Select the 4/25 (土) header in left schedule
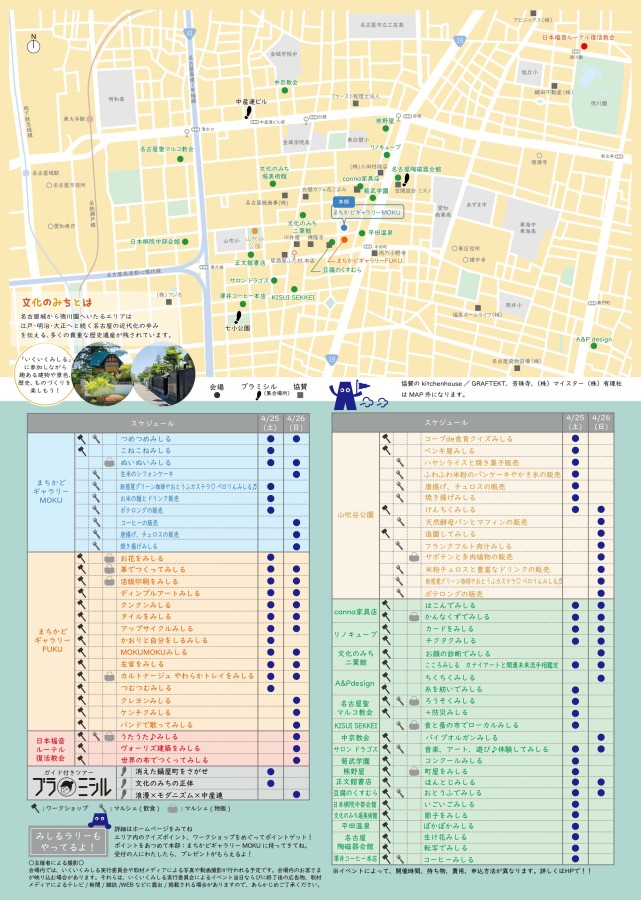Image resolution: width=641 pixels, height=900 pixels. (270, 424)
